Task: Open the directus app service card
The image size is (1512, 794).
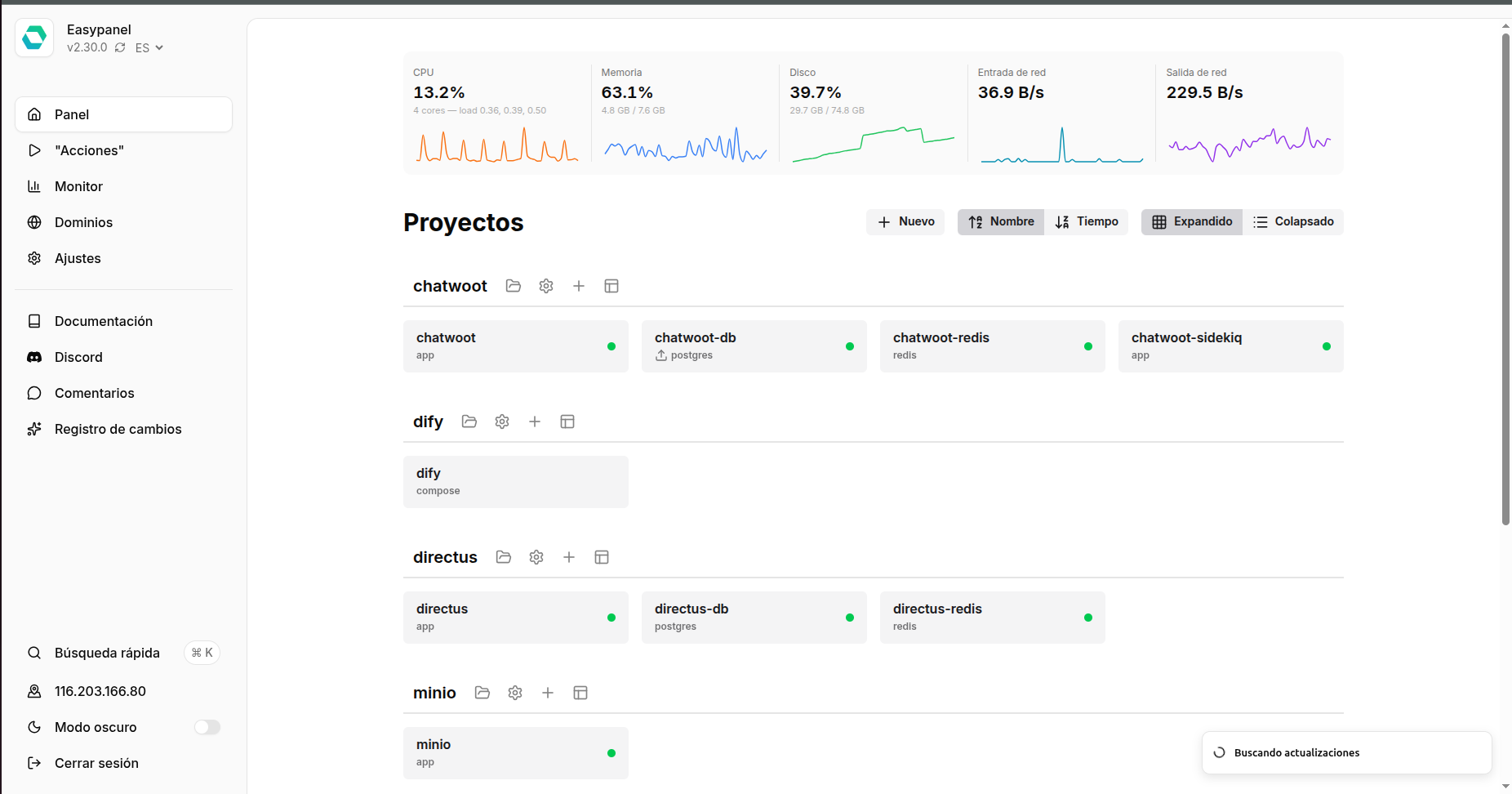Action: pyautogui.click(x=516, y=618)
